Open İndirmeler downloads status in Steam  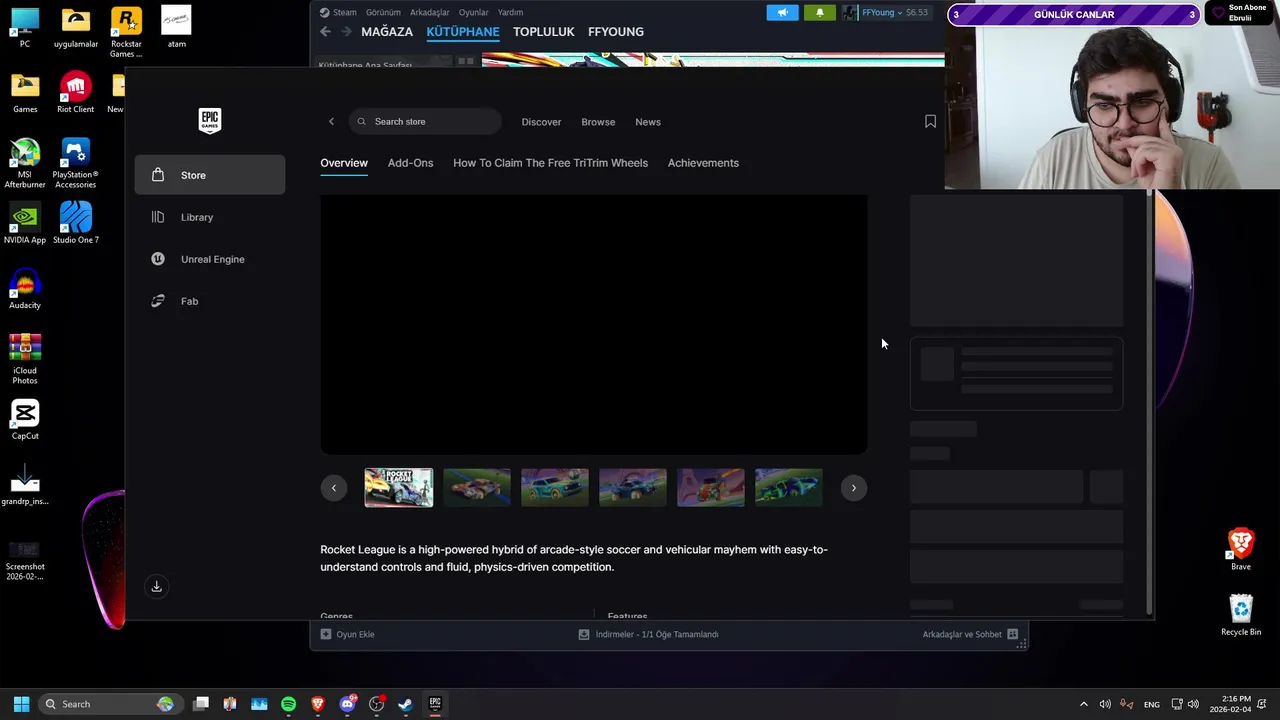[648, 634]
